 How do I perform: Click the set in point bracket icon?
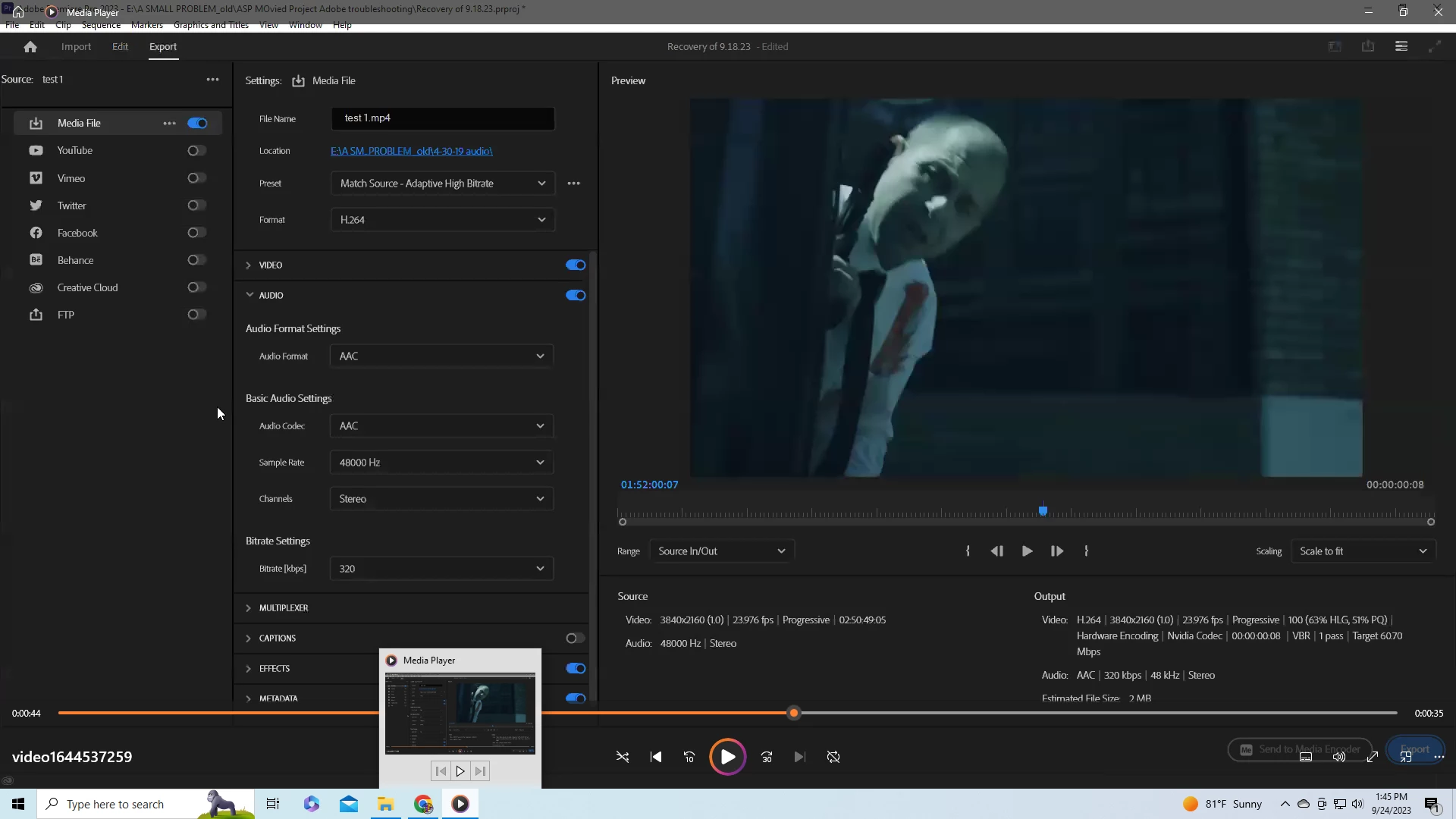click(x=968, y=551)
